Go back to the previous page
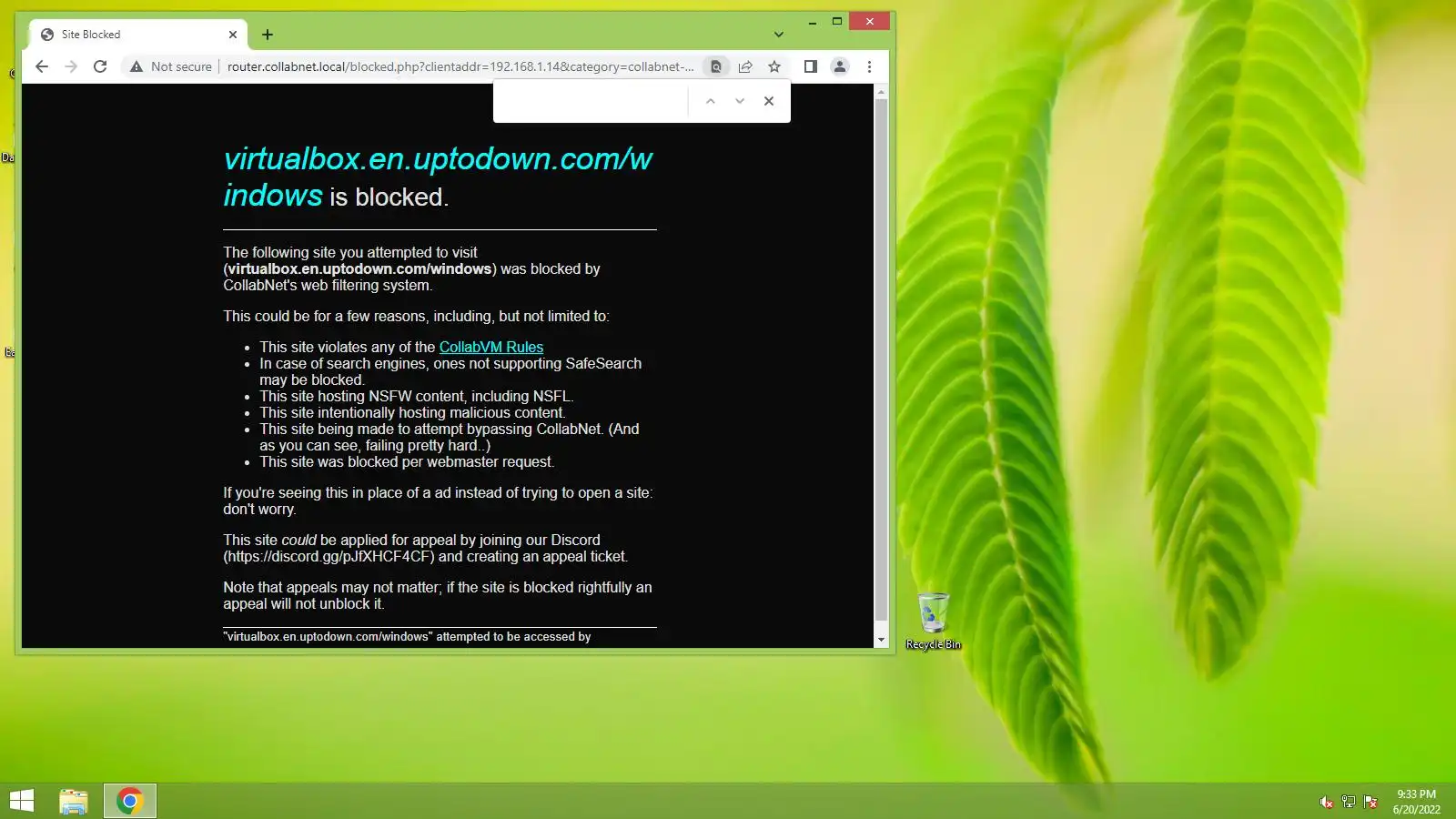 (x=42, y=66)
